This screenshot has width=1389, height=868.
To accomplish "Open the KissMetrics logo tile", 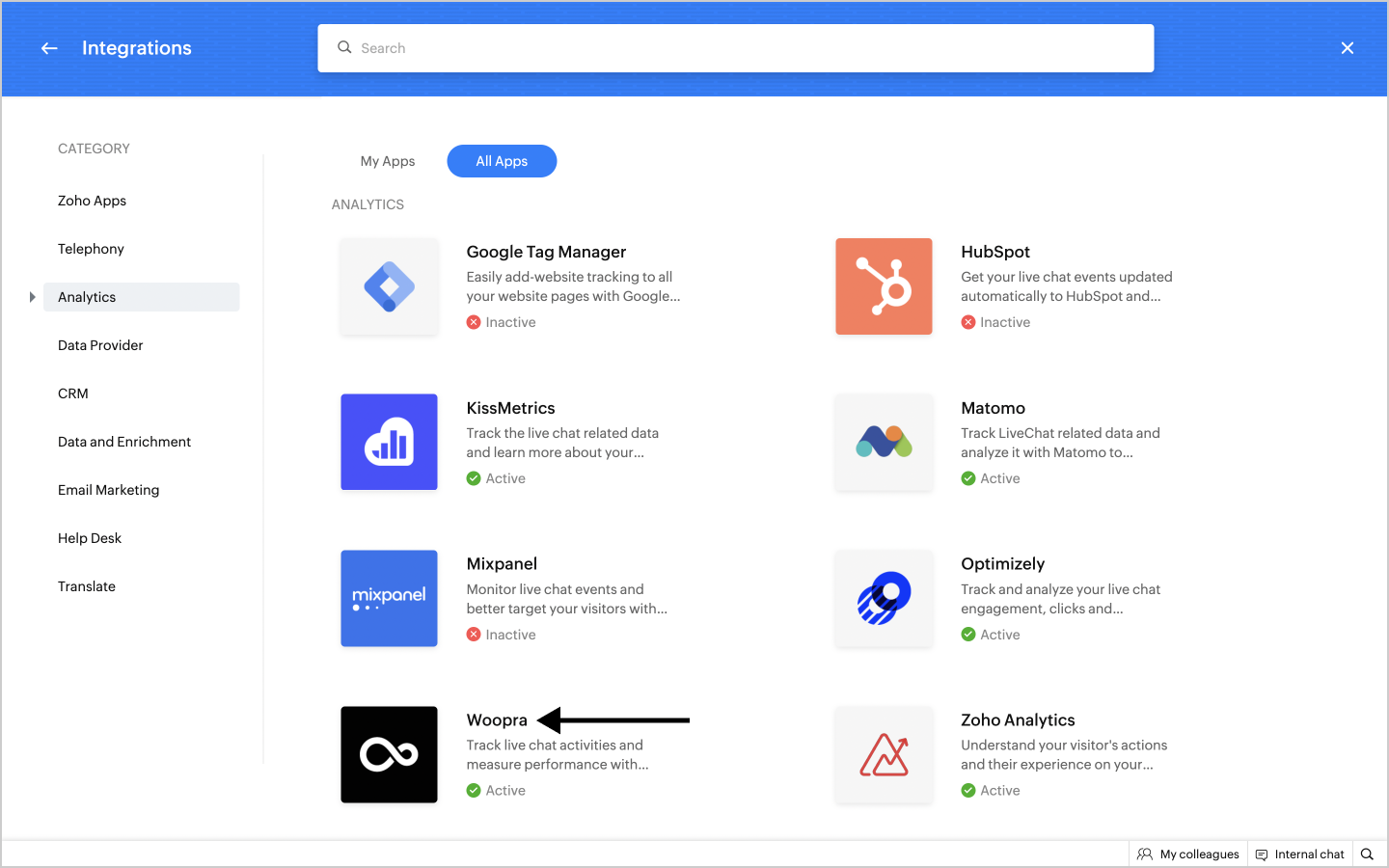I will 389,442.
